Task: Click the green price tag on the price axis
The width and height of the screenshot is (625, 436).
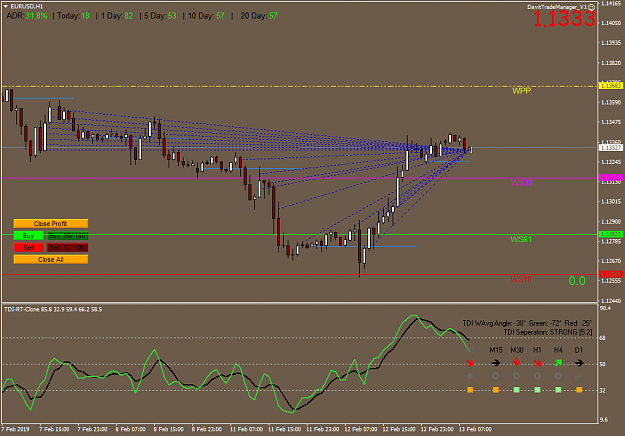Action: point(611,234)
